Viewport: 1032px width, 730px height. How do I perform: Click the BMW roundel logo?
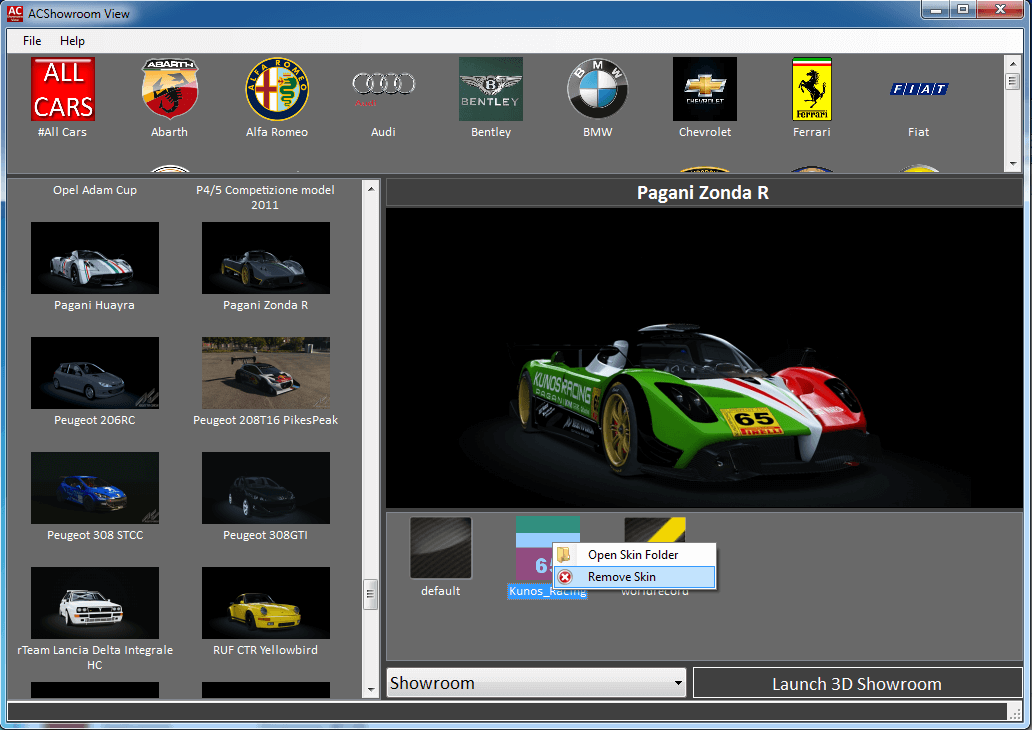tap(598, 89)
